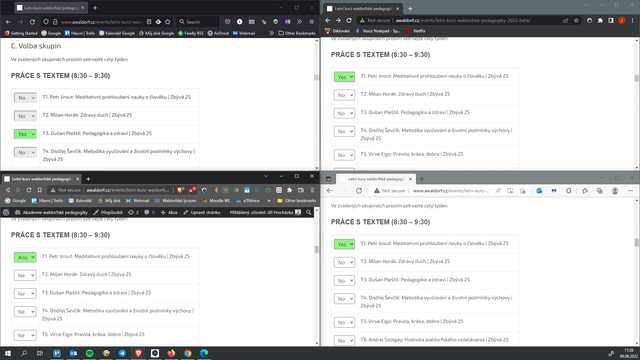Open the Windows Start menu
This screenshot has width=640, height=360.
(8, 353)
